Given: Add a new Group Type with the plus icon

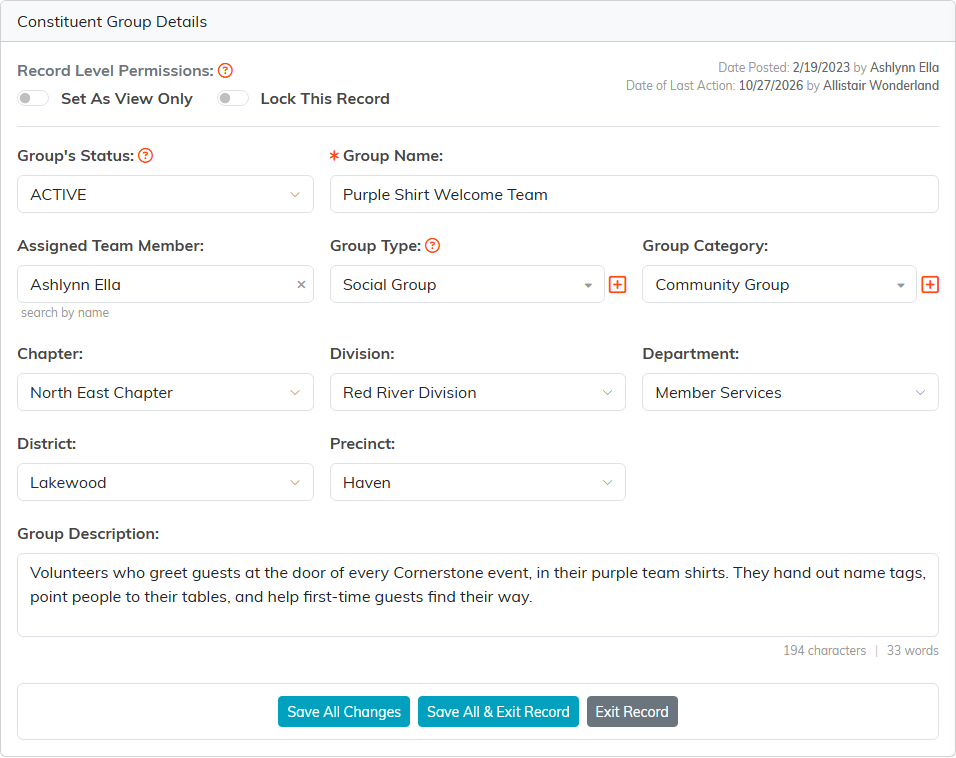Looking at the screenshot, I should 618,284.
